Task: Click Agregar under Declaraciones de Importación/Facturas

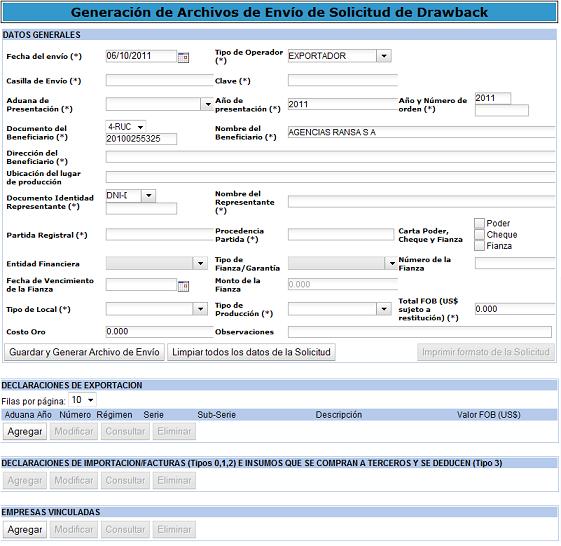Action: 25,480
